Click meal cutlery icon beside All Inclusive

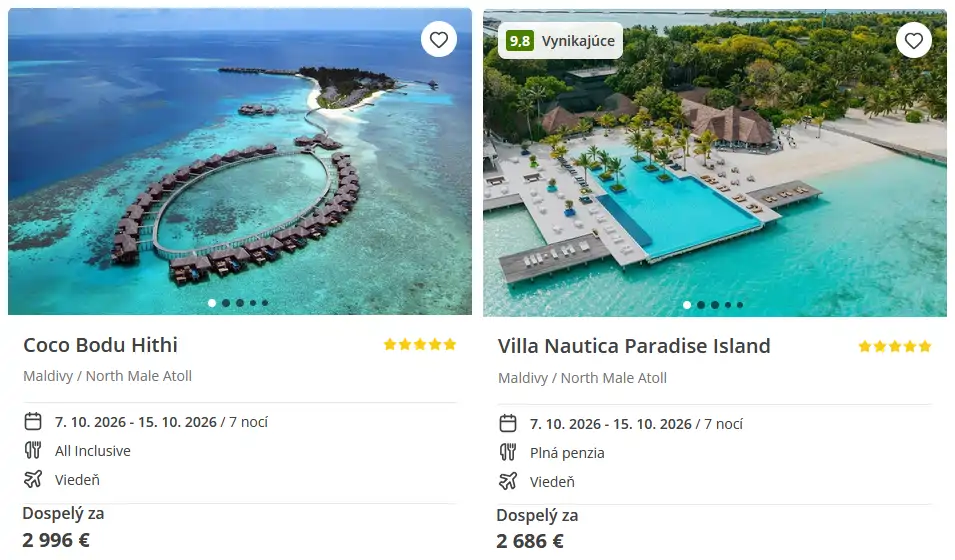(x=33, y=450)
